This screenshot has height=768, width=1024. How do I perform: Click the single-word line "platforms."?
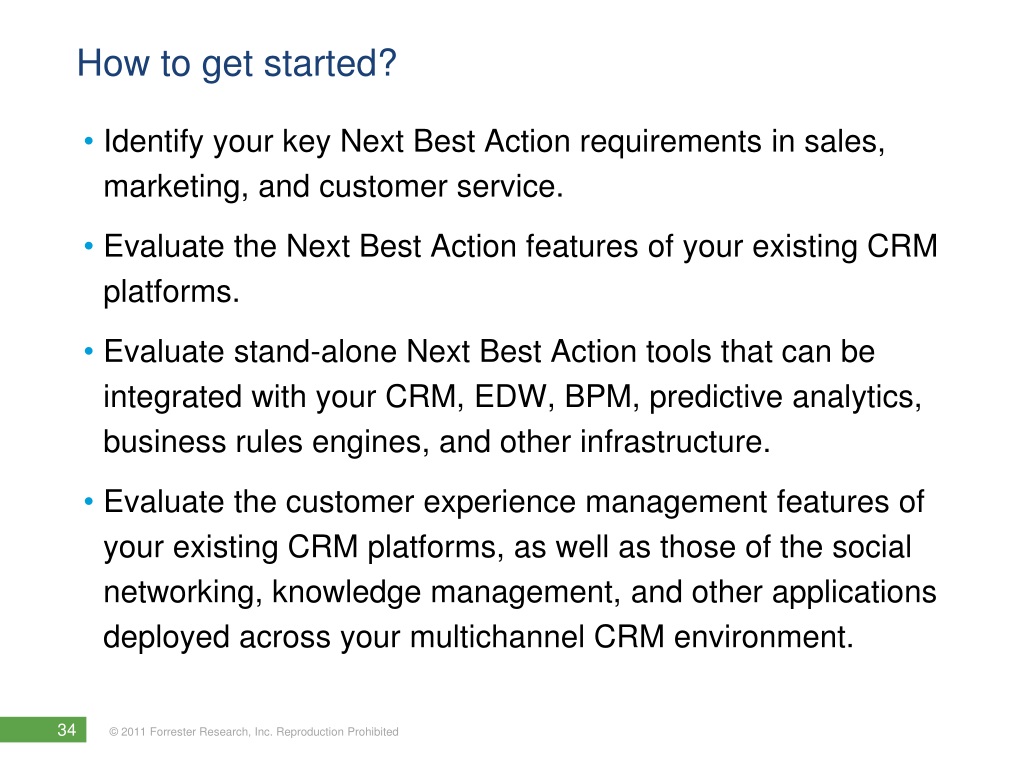(x=172, y=293)
